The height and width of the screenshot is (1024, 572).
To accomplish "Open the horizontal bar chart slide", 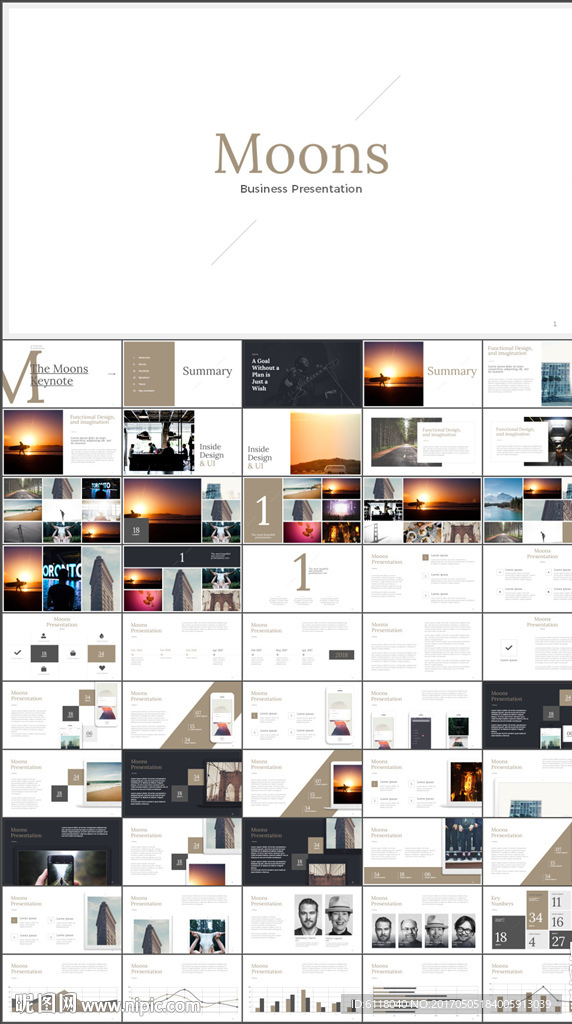I will [x=422, y=987].
